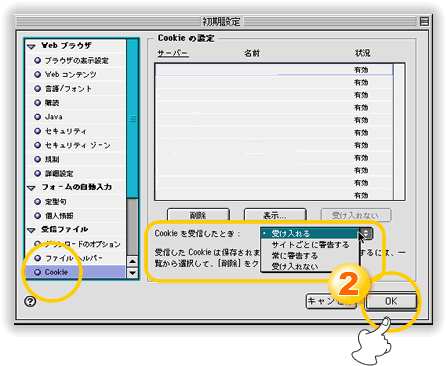Collapse the Web ブラウザ category triangle
This screenshot has width=447, height=366.
31,47
